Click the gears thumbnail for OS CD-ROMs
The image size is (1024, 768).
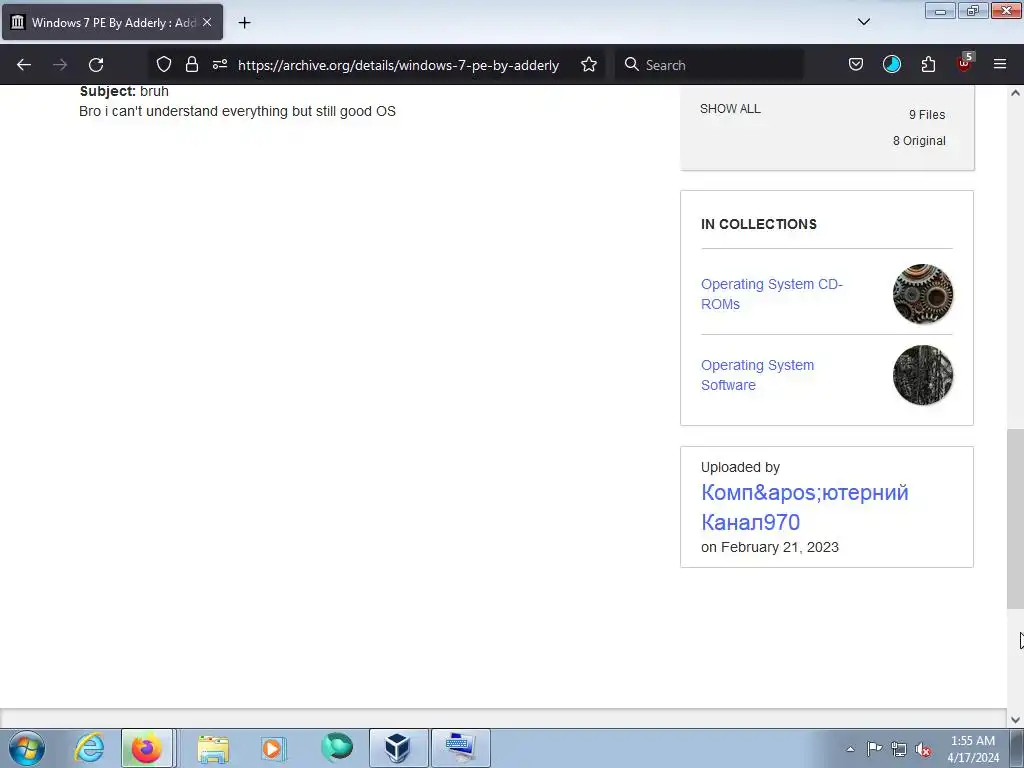[x=923, y=294]
